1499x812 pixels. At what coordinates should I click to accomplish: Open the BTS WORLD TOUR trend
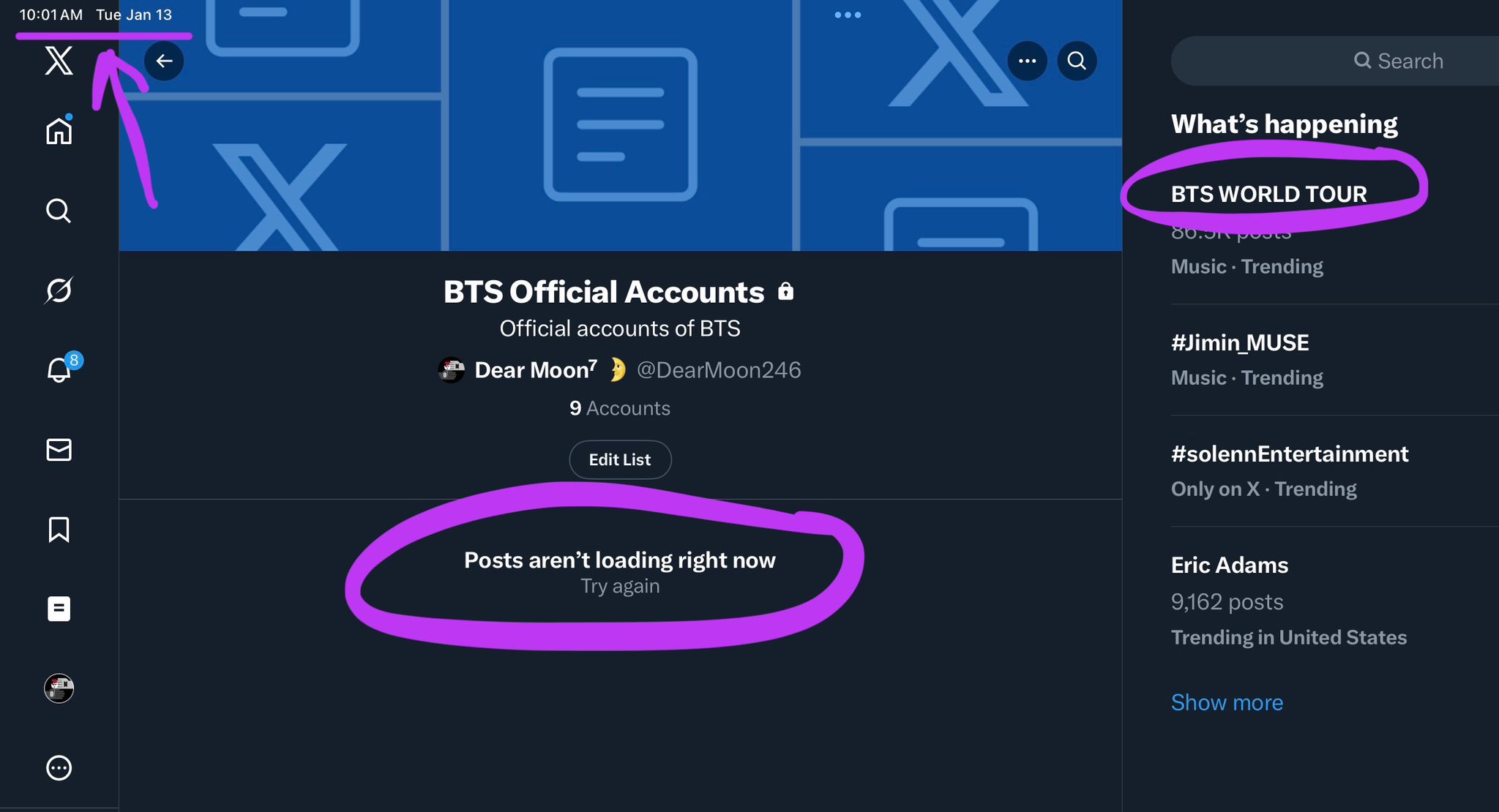pyautogui.click(x=1268, y=194)
